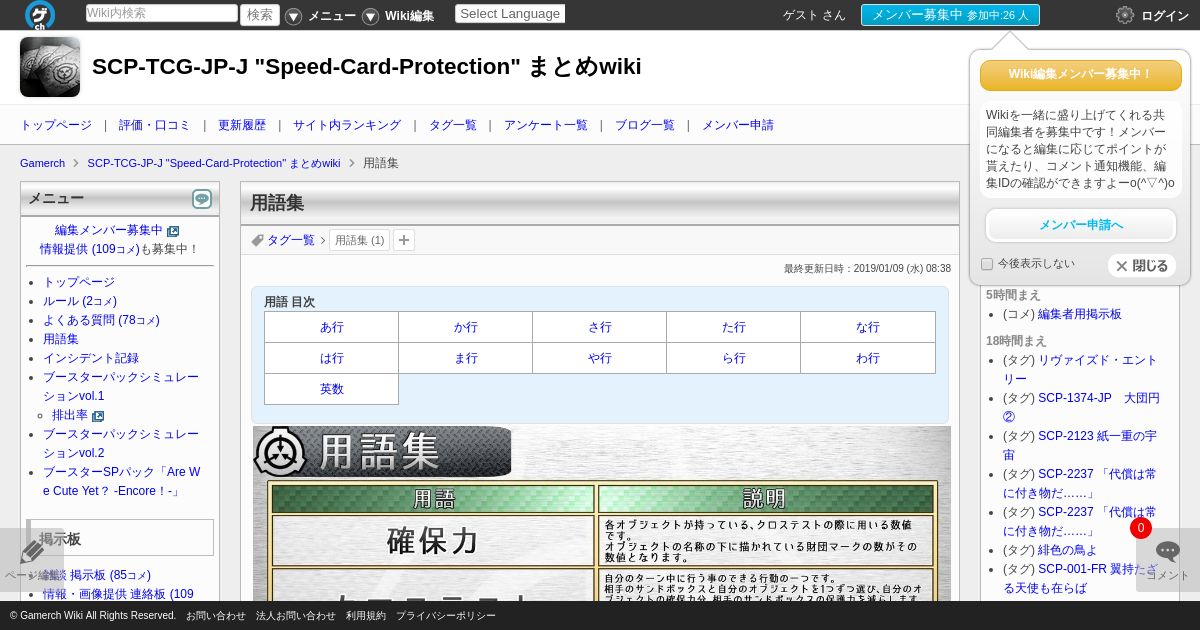Jump to わ行 in glossary index
The width and height of the screenshot is (1200, 630).
[868, 358]
